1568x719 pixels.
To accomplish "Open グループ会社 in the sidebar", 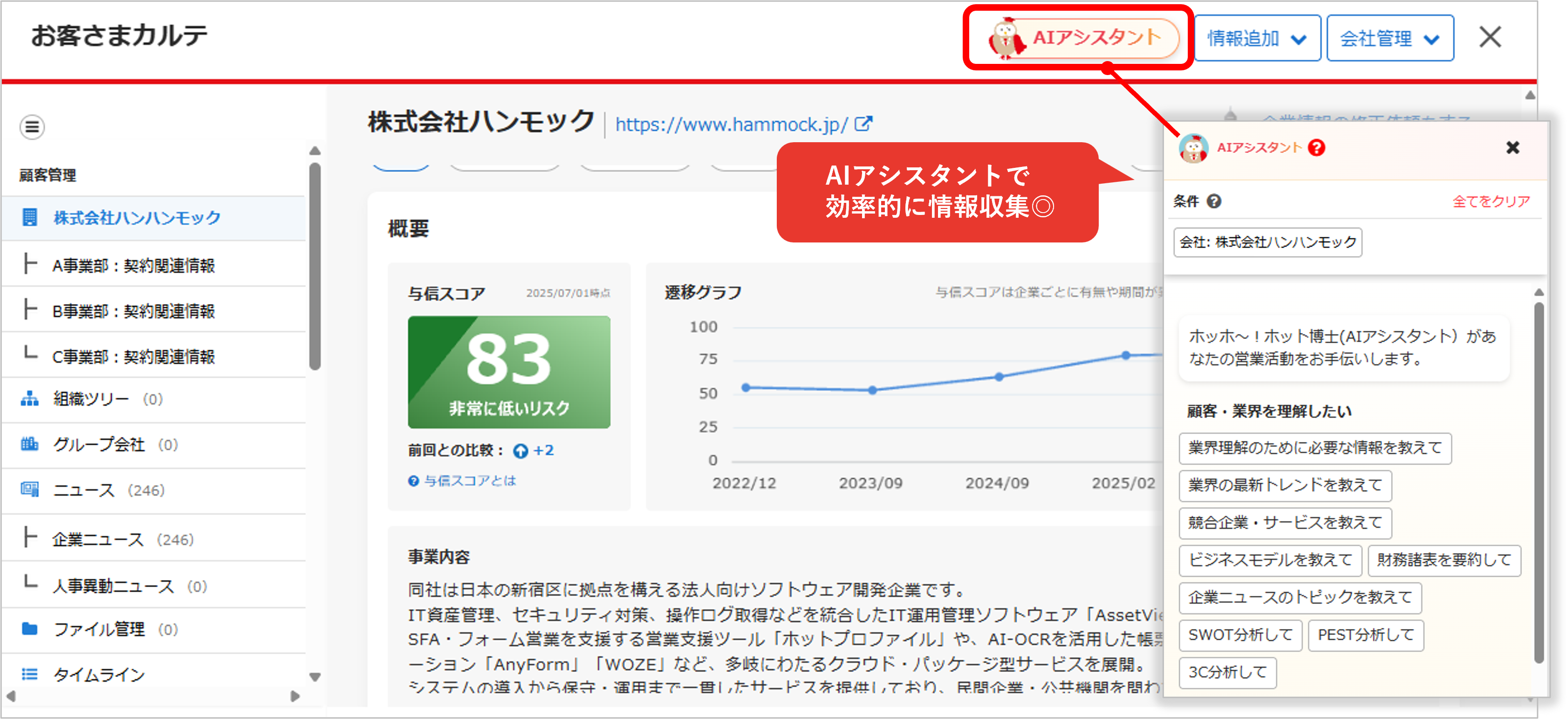I will pyautogui.click(x=99, y=444).
